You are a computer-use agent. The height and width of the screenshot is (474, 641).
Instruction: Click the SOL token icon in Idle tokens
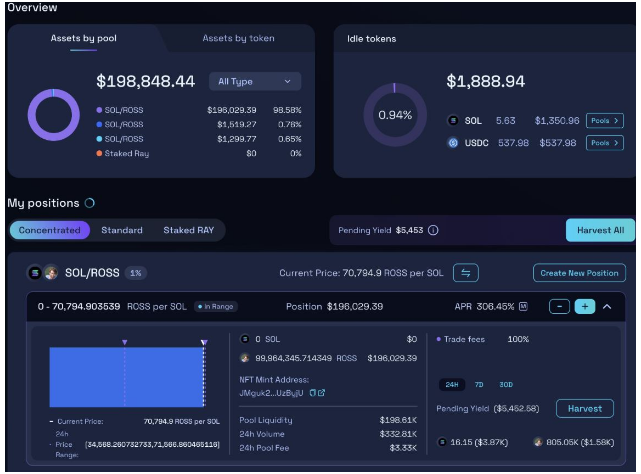click(452, 121)
